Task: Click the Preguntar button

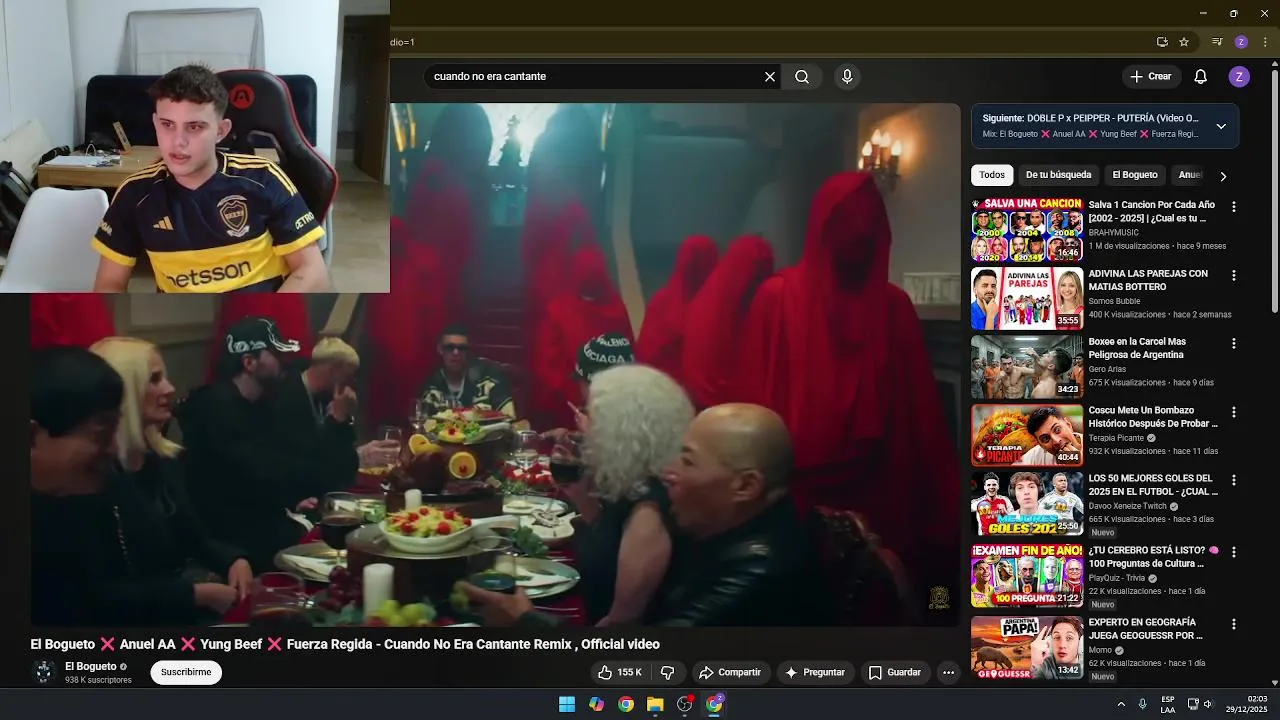Action: click(815, 672)
